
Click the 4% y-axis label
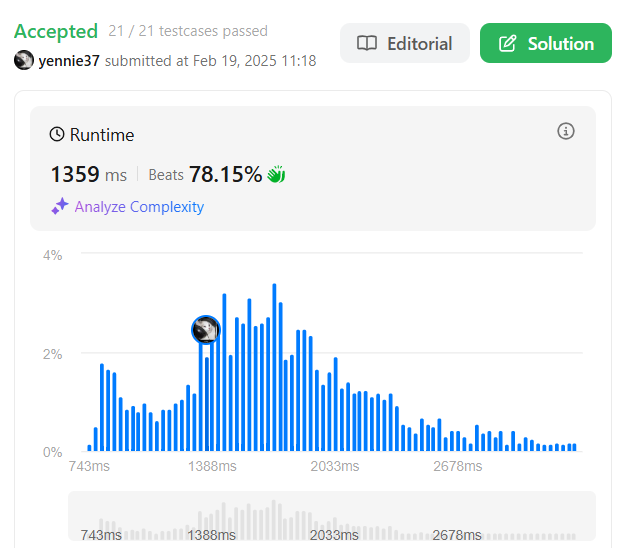53,255
